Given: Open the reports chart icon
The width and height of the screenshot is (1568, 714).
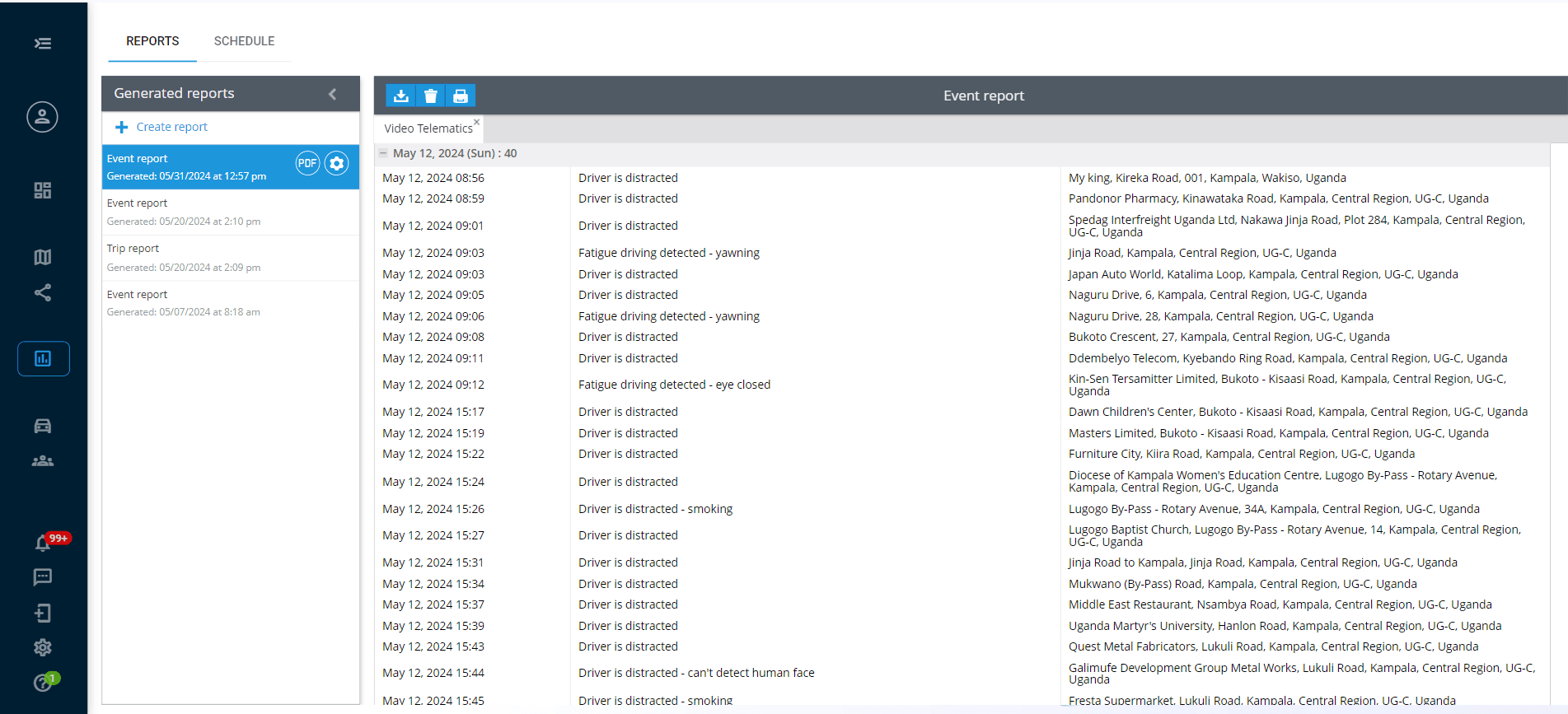Looking at the screenshot, I should click(x=43, y=358).
